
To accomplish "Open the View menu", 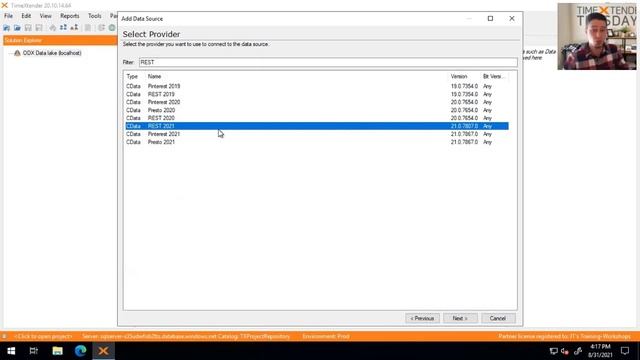I will (x=45, y=16).
